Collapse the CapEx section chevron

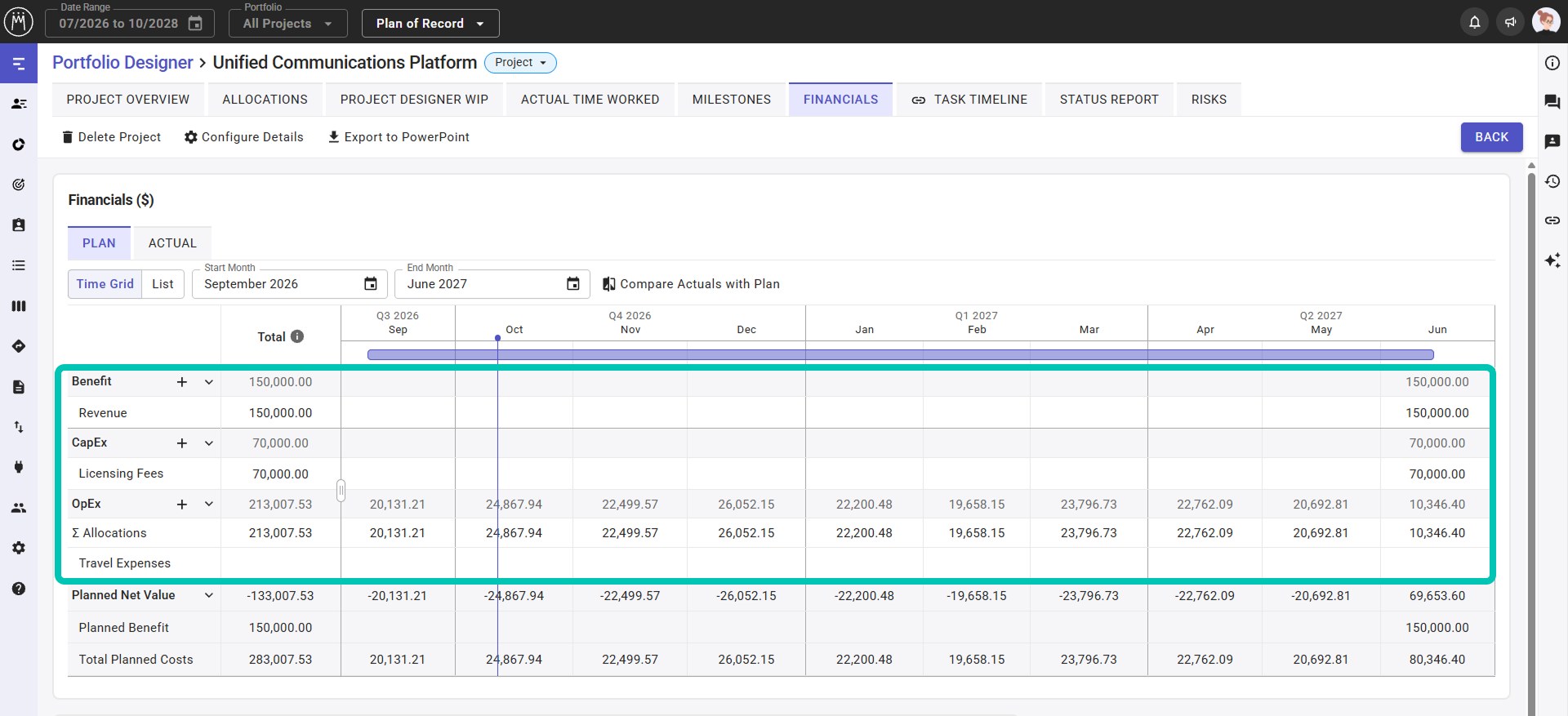209,443
